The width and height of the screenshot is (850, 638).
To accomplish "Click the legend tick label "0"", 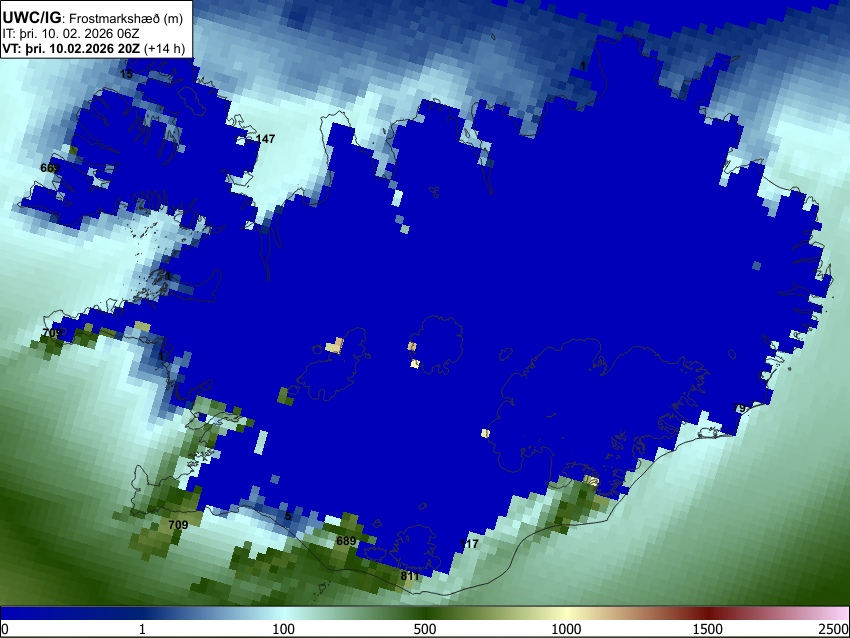I will tap(5, 629).
